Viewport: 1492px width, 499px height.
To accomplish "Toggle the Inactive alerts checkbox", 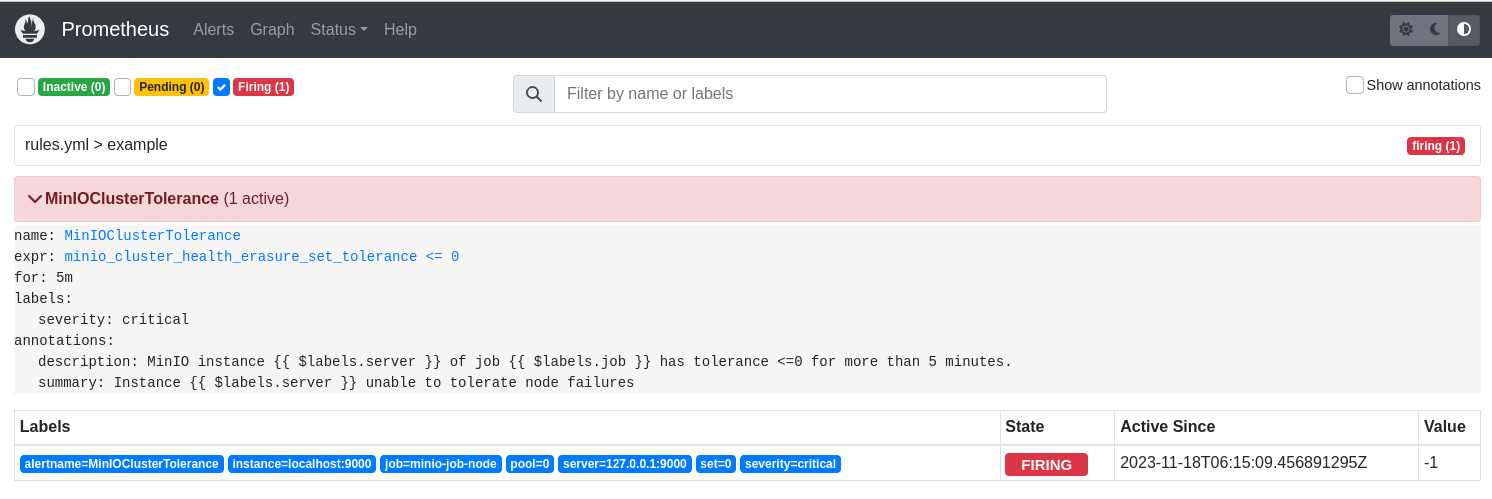I will pyautogui.click(x=26, y=87).
